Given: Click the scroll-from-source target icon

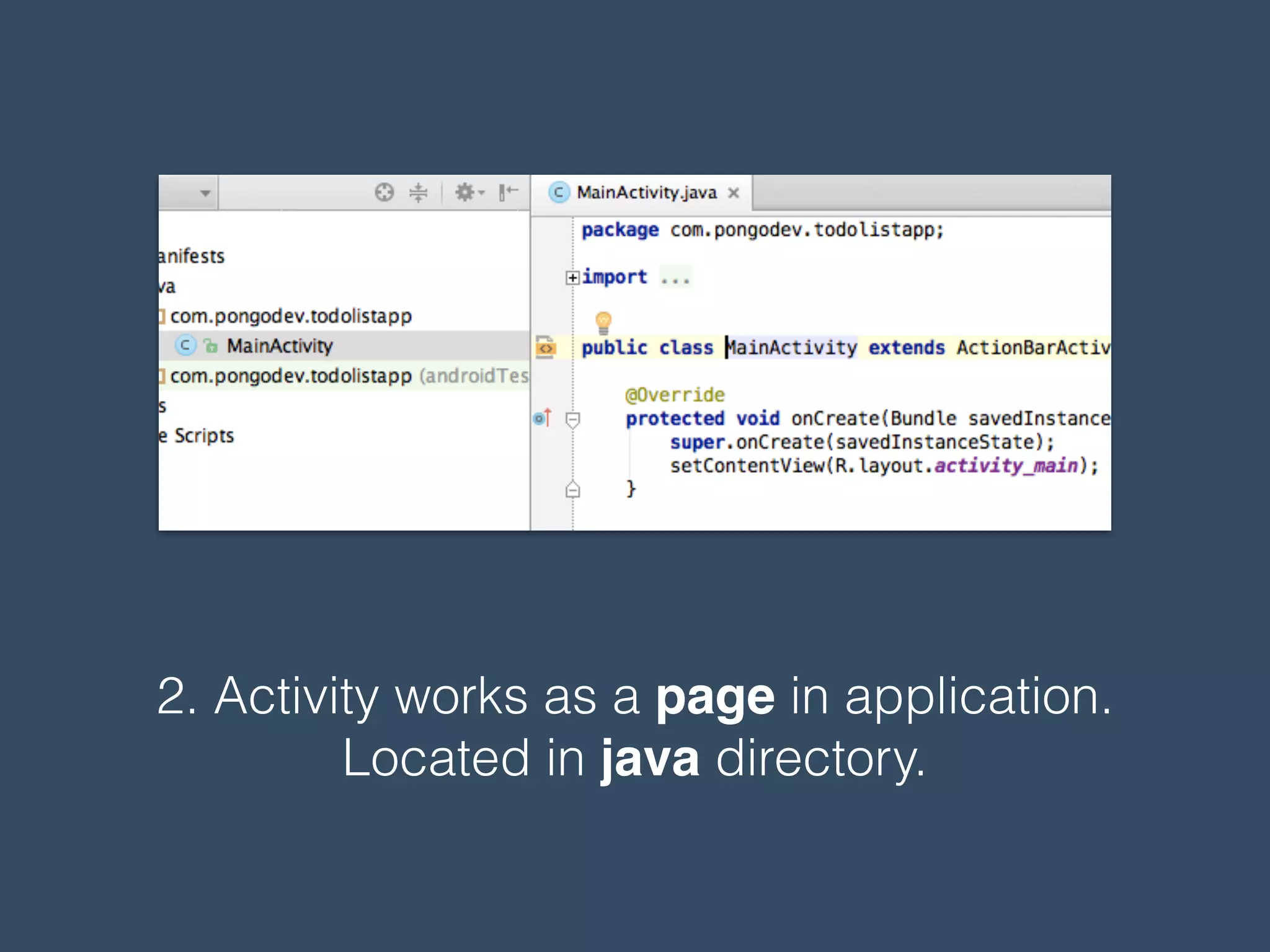Looking at the screenshot, I should [384, 192].
